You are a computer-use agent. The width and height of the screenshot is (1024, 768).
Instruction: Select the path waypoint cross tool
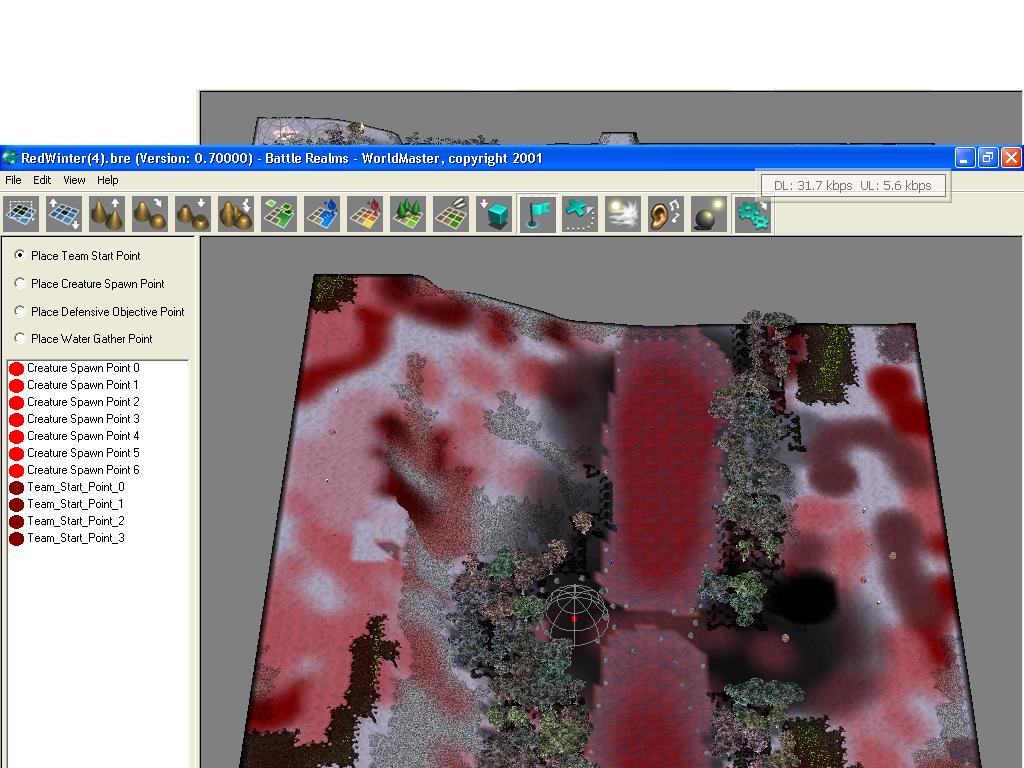580,214
